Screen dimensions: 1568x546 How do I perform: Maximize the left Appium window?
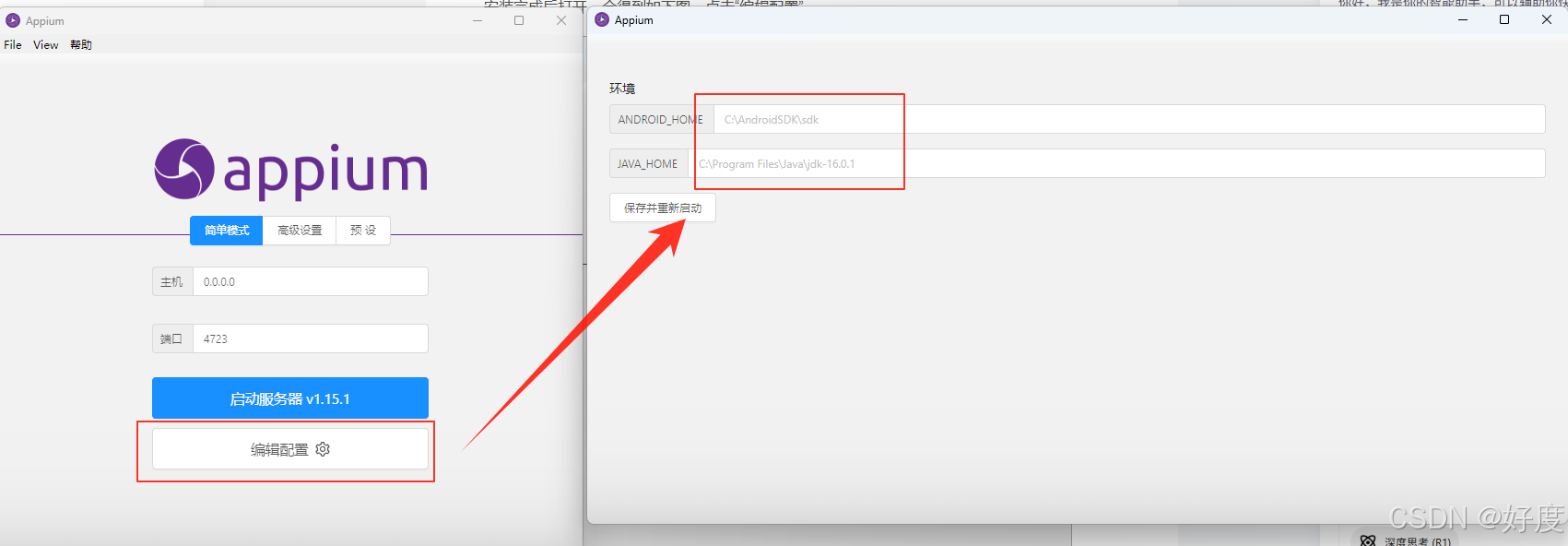pos(519,20)
